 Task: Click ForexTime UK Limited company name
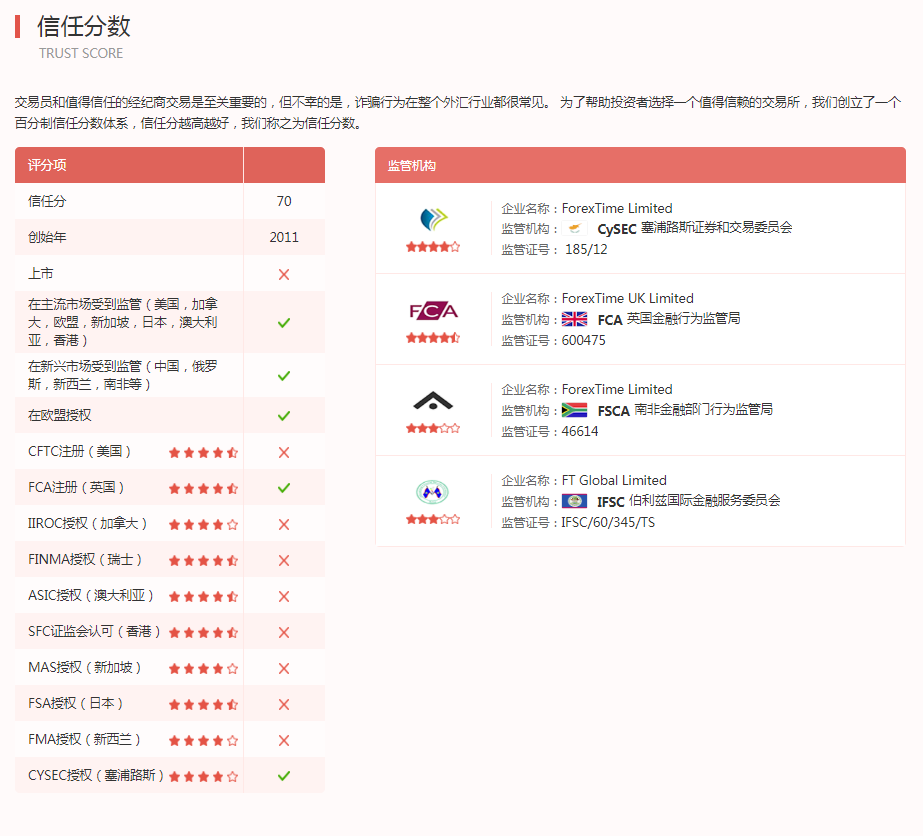click(627, 298)
